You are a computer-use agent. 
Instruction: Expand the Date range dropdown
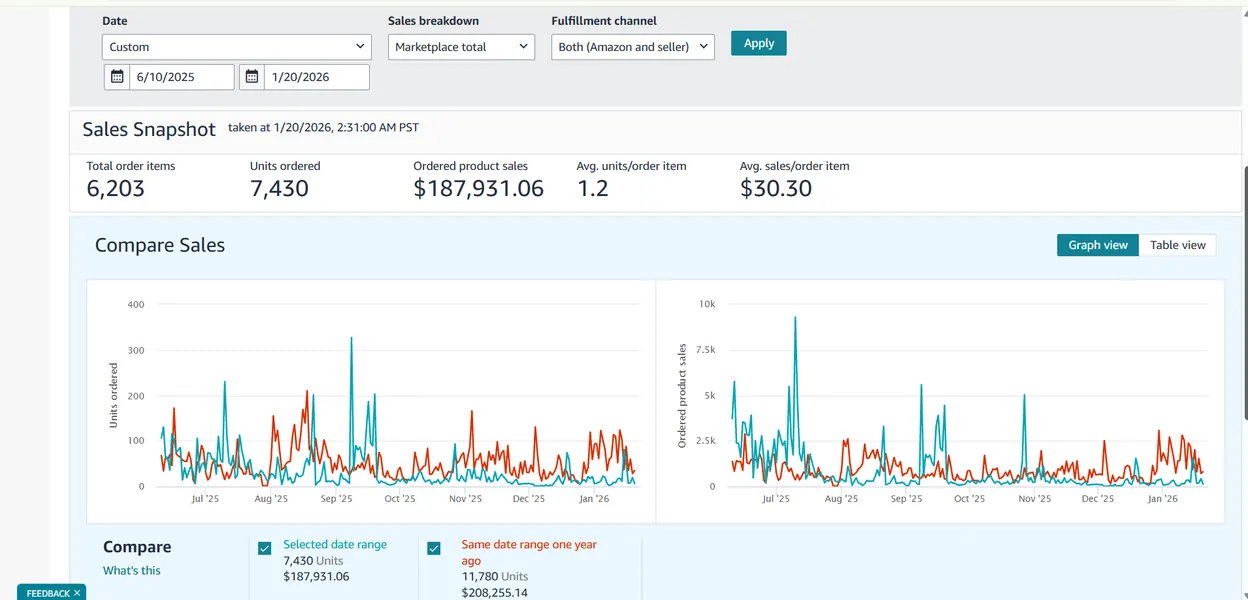(x=237, y=47)
